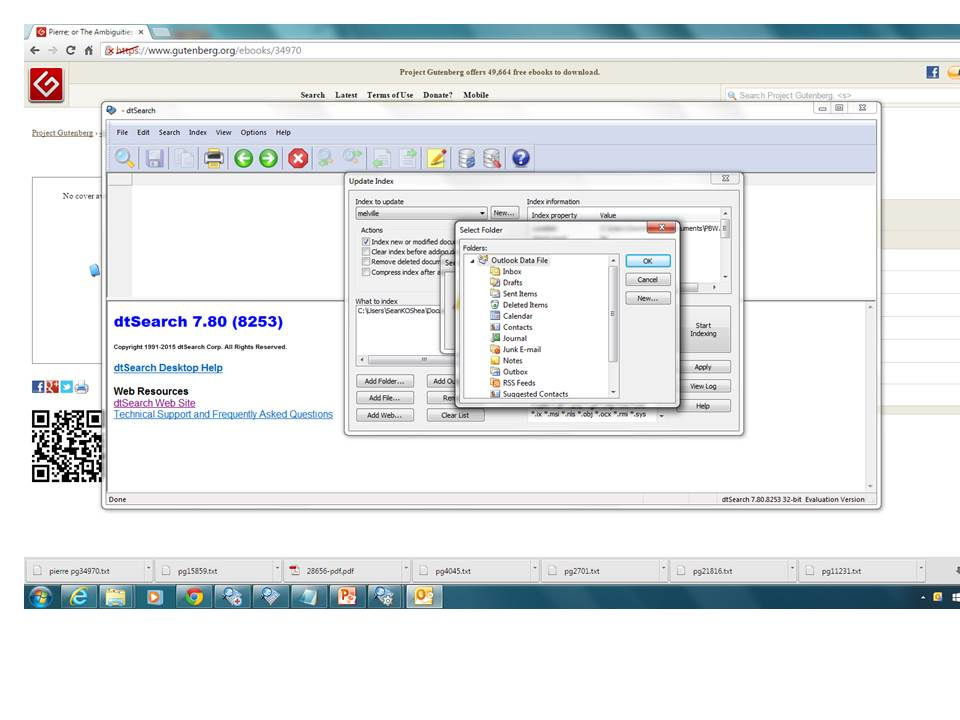
Task: Open Facebook icon in browser top right
Action: pos(932,72)
